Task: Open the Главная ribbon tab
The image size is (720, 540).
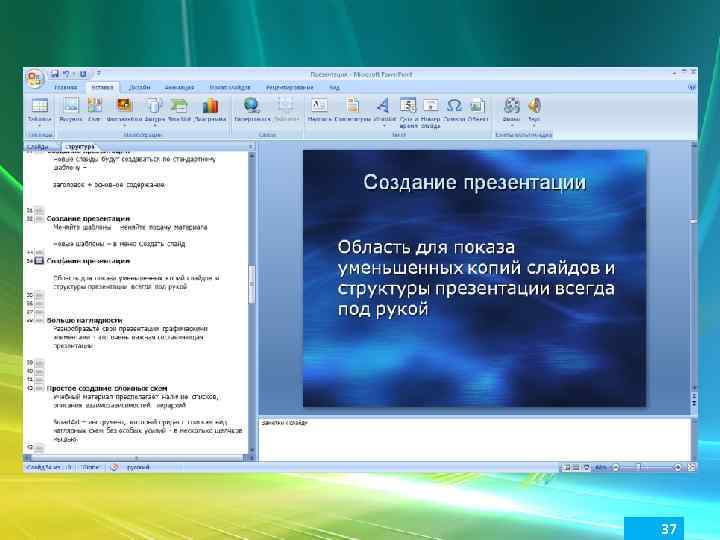Action: [66, 87]
